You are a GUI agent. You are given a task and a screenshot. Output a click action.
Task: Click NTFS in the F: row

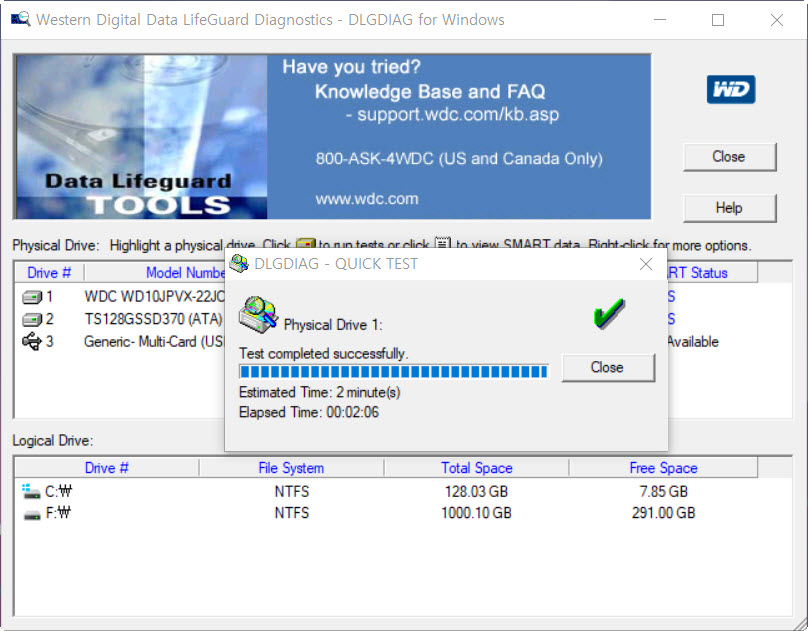click(292, 513)
